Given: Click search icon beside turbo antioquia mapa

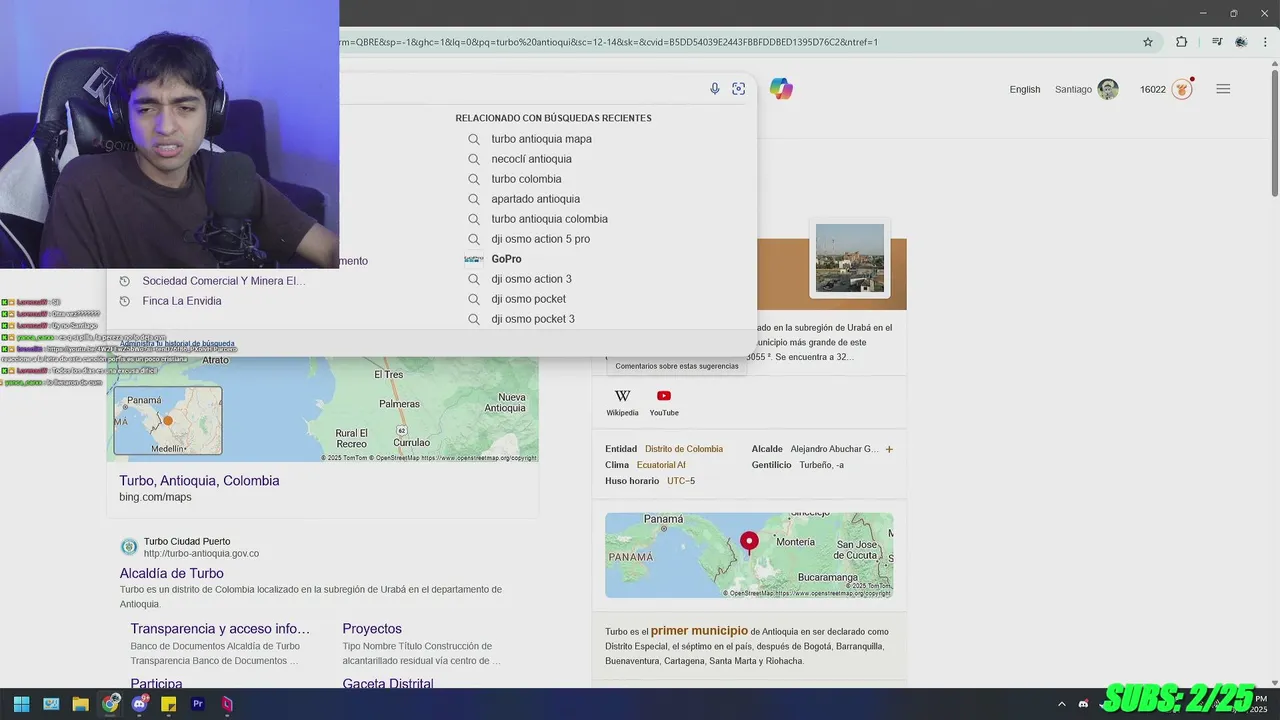Looking at the screenshot, I should (474, 139).
